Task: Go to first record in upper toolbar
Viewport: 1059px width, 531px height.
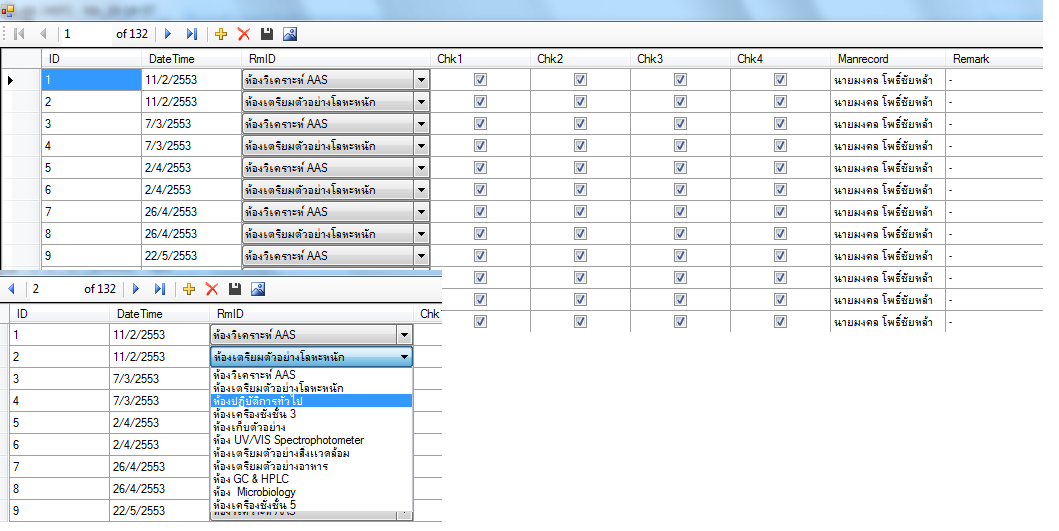Action: pyautogui.click(x=20, y=34)
